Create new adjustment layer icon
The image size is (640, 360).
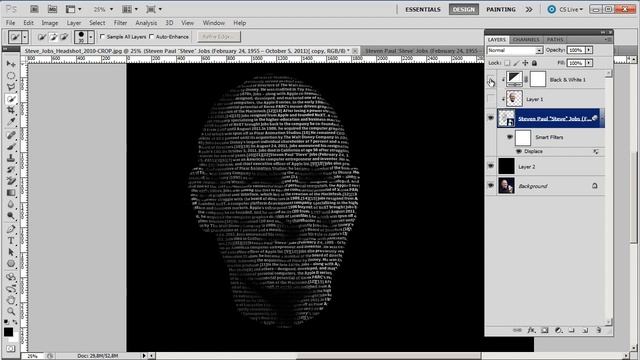pos(558,330)
